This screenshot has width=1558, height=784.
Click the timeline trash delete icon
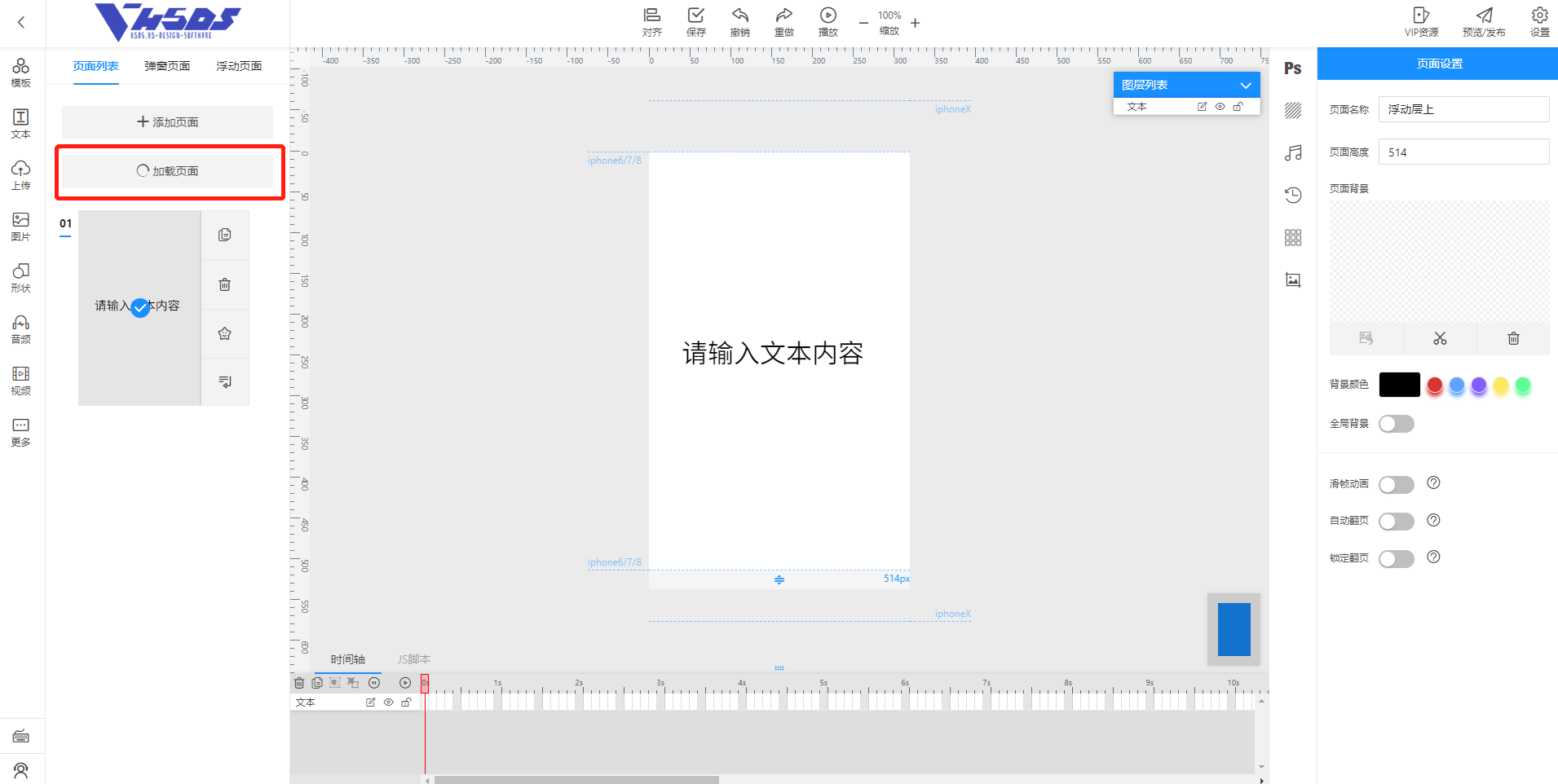pyautogui.click(x=299, y=683)
